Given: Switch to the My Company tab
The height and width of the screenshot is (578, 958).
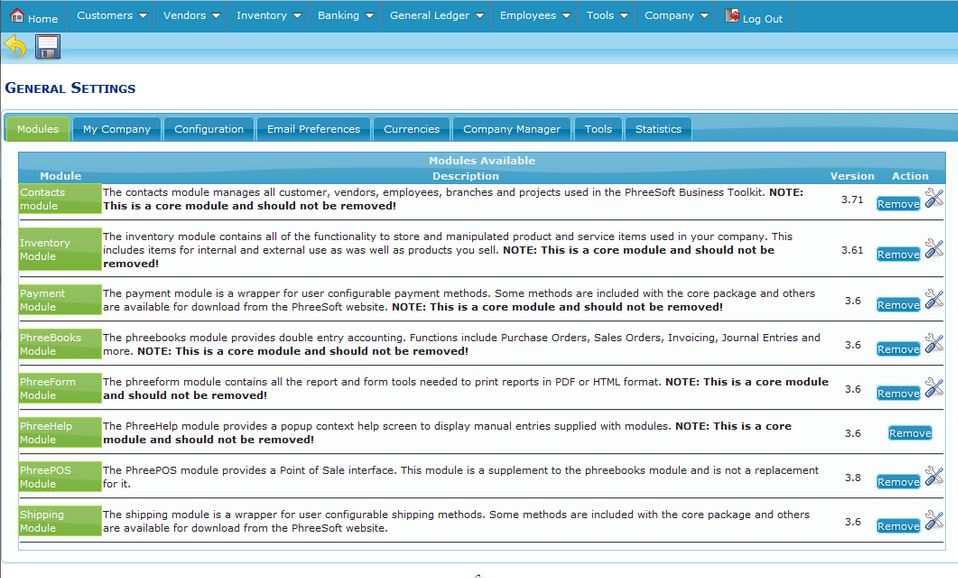Looking at the screenshot, I should click(116, 129).
